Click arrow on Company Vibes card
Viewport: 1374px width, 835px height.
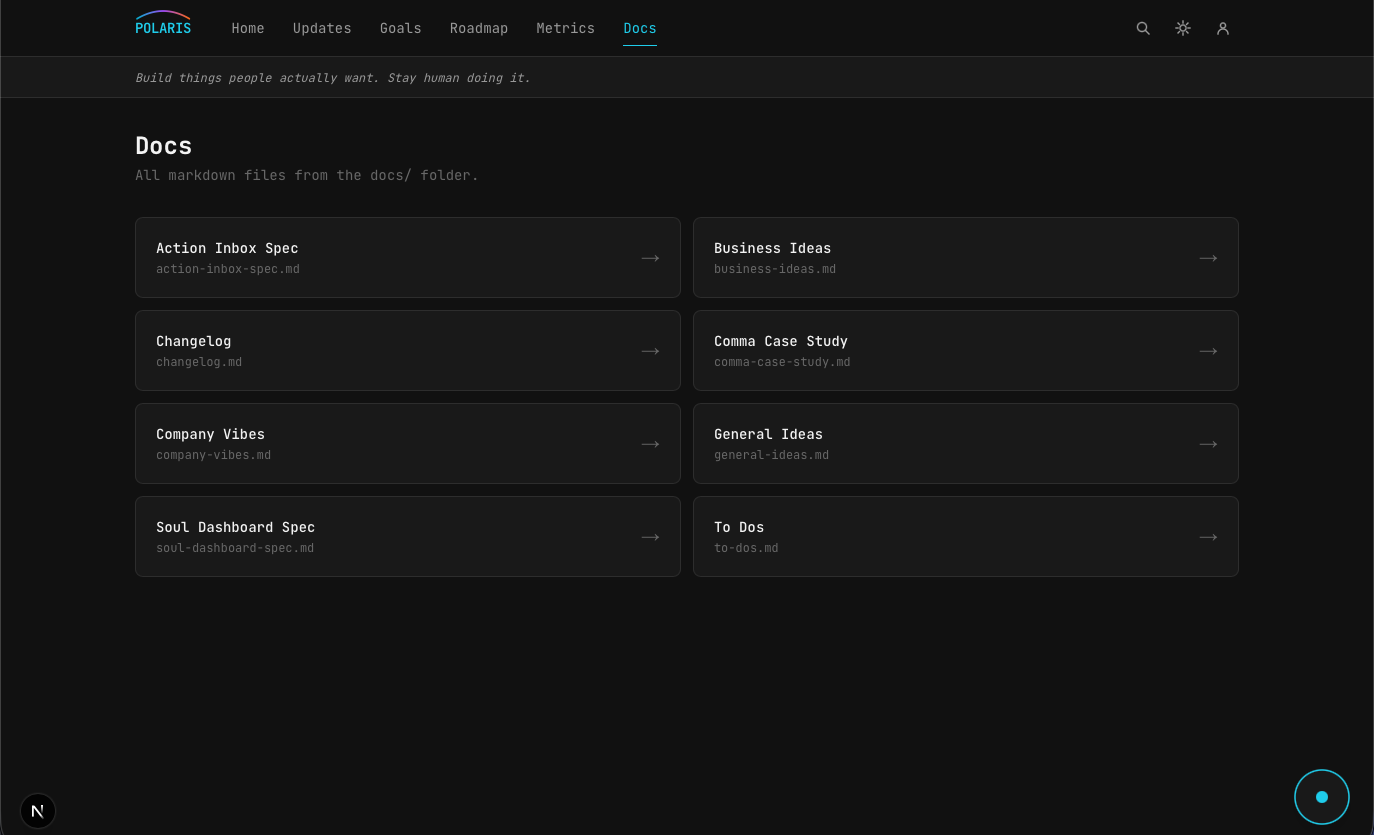click(x=650, y=444)
